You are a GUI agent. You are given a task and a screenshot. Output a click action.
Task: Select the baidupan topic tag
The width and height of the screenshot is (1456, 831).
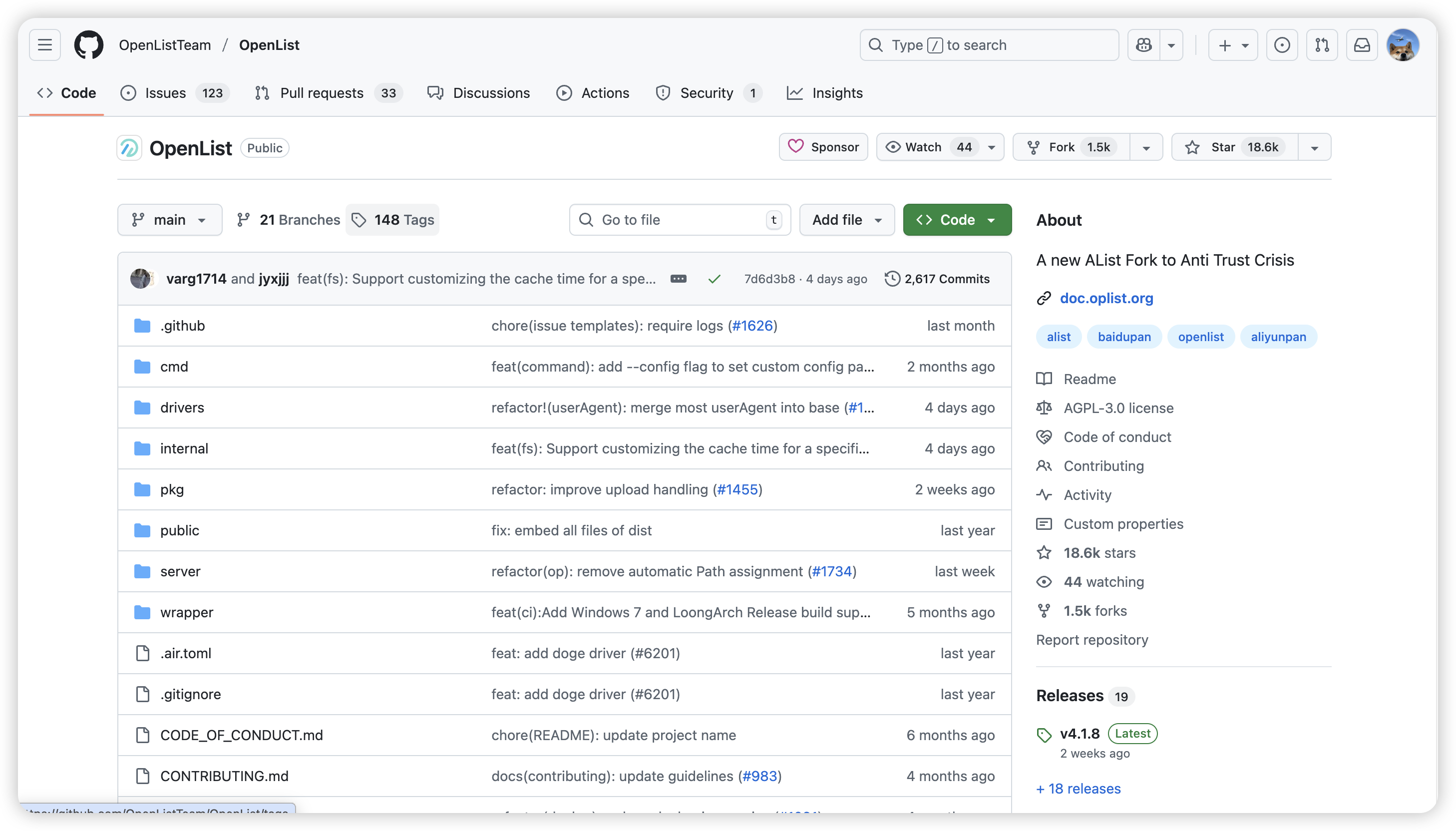coord(1124,337)
